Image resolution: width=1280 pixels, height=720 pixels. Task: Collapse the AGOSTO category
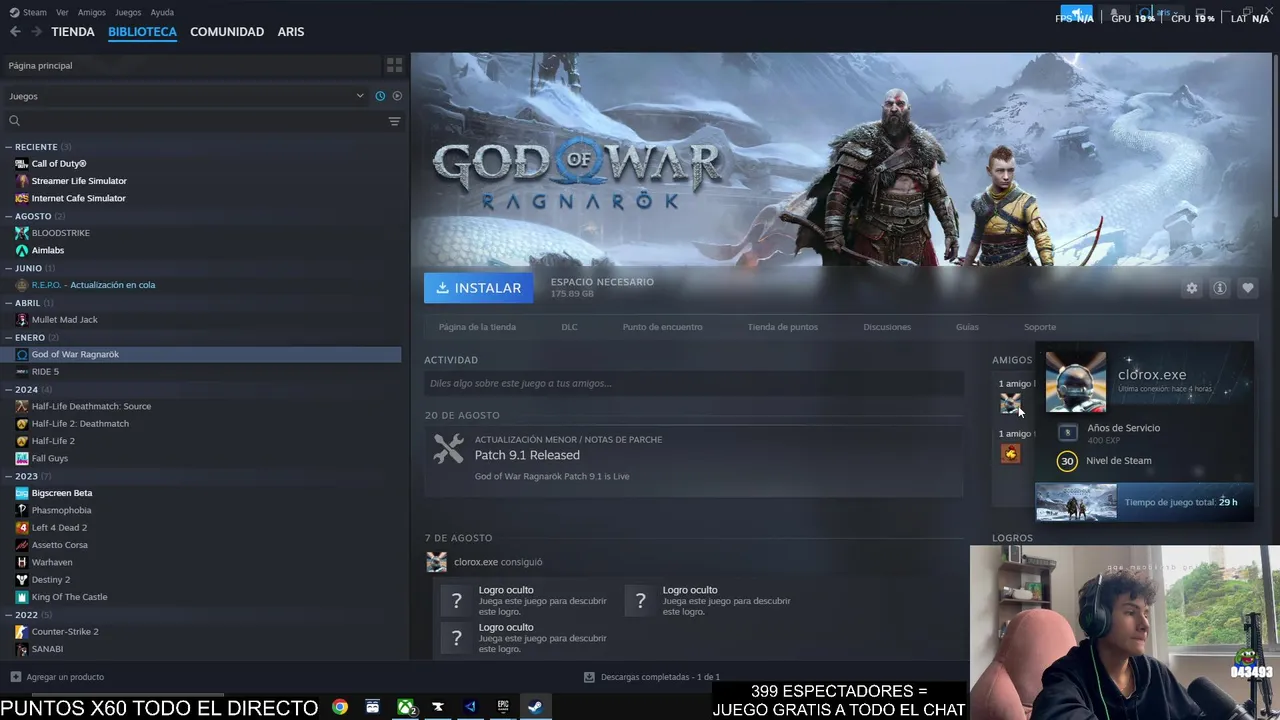[x=8, y=216]
